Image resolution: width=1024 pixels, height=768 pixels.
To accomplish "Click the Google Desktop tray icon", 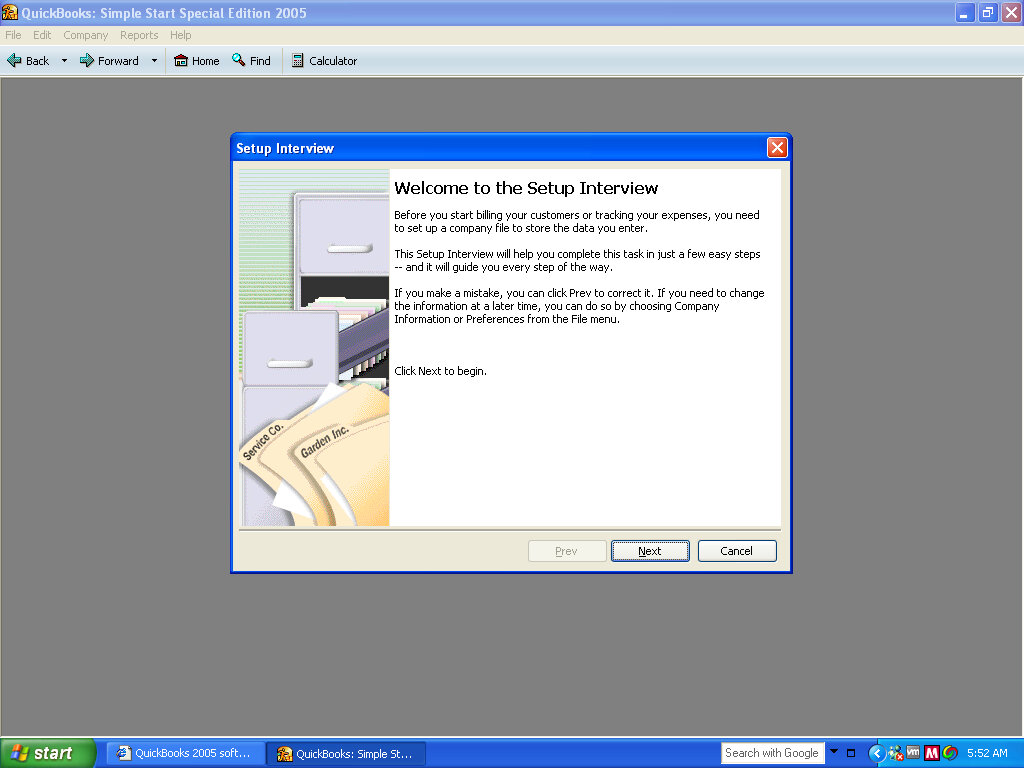I will click(x=949, y=753).
